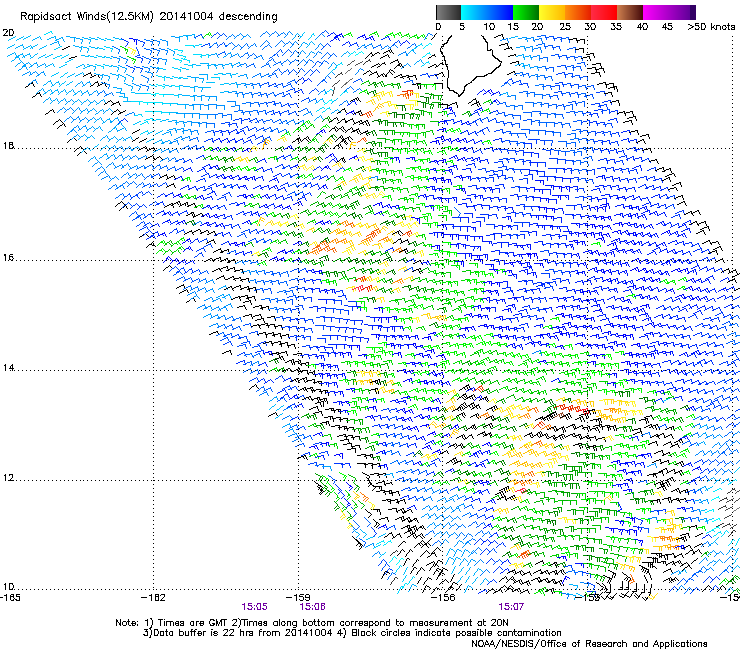Select the gray 0-5 knots legend segment
Screen dimensions: 740x650
[448, 12]
